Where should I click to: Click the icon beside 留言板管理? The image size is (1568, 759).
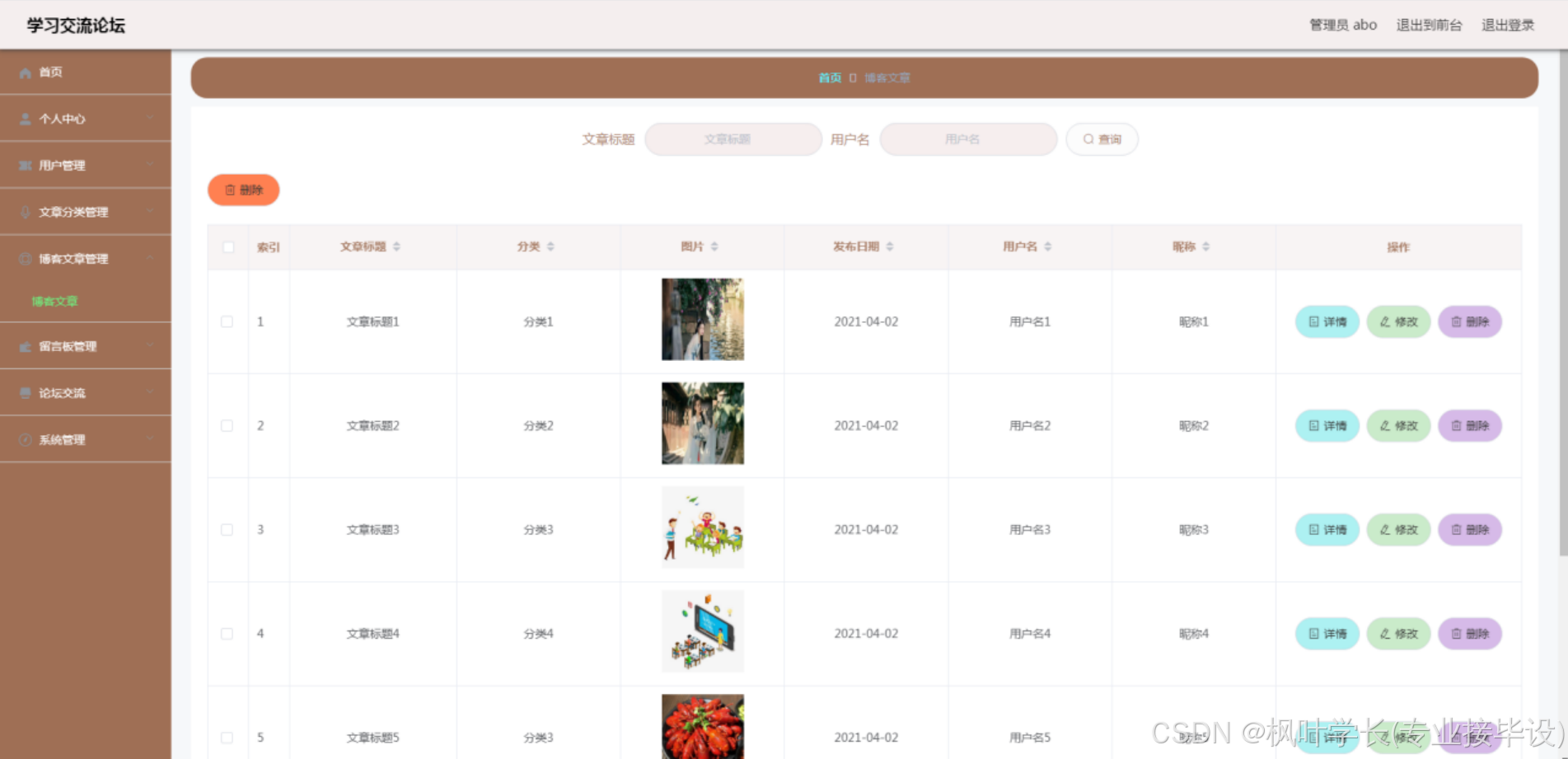[26, 347]
